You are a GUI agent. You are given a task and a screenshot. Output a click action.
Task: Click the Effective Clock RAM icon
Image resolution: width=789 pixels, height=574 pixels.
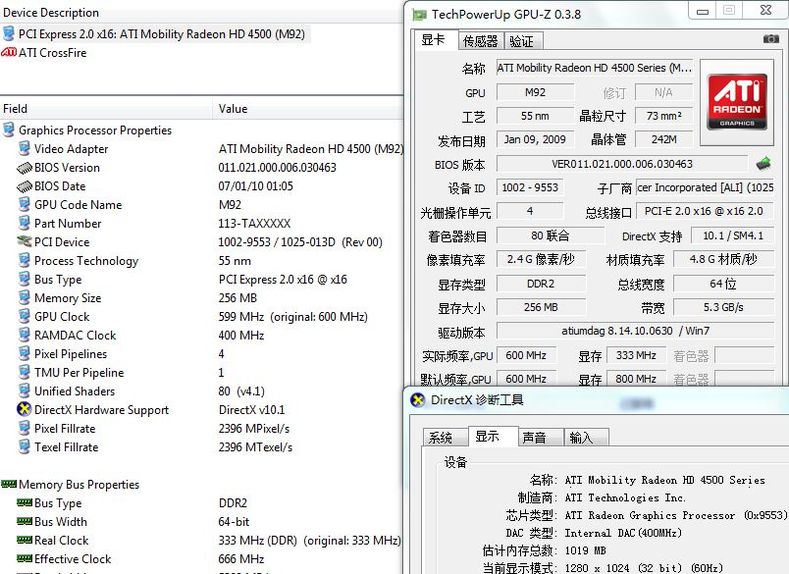click(x=24, y=558)
